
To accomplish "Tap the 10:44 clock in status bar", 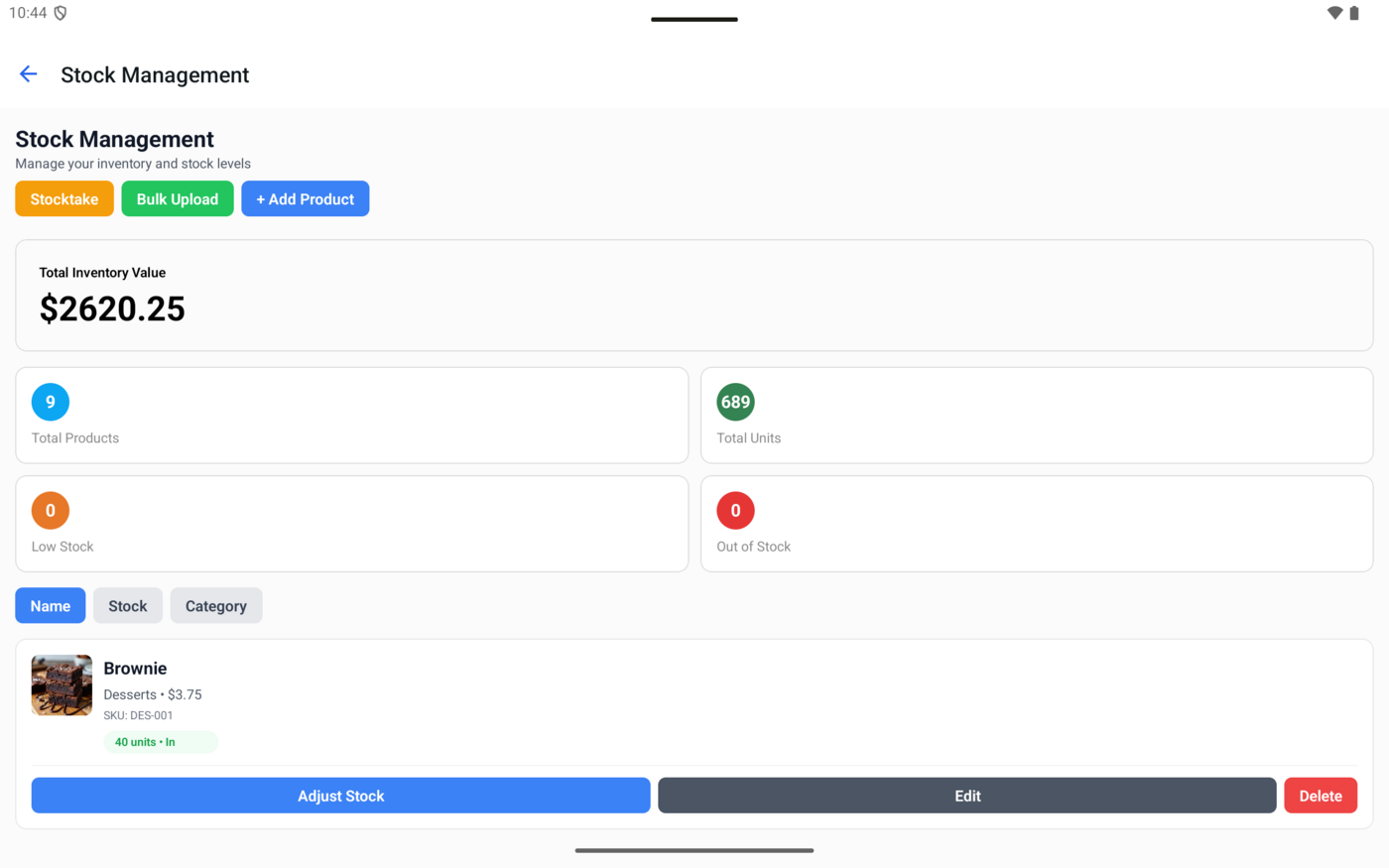I will pyautogui.click(x=28, y=13).
